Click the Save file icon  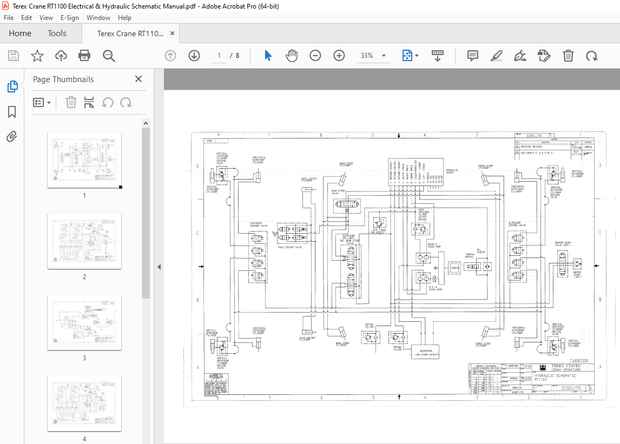click(13, 56)
